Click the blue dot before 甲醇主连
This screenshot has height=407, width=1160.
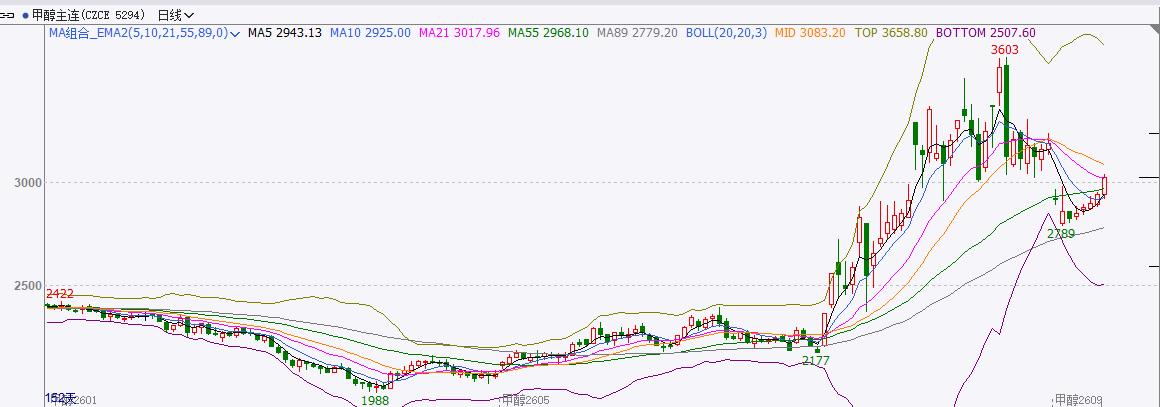tap(25, 16)
